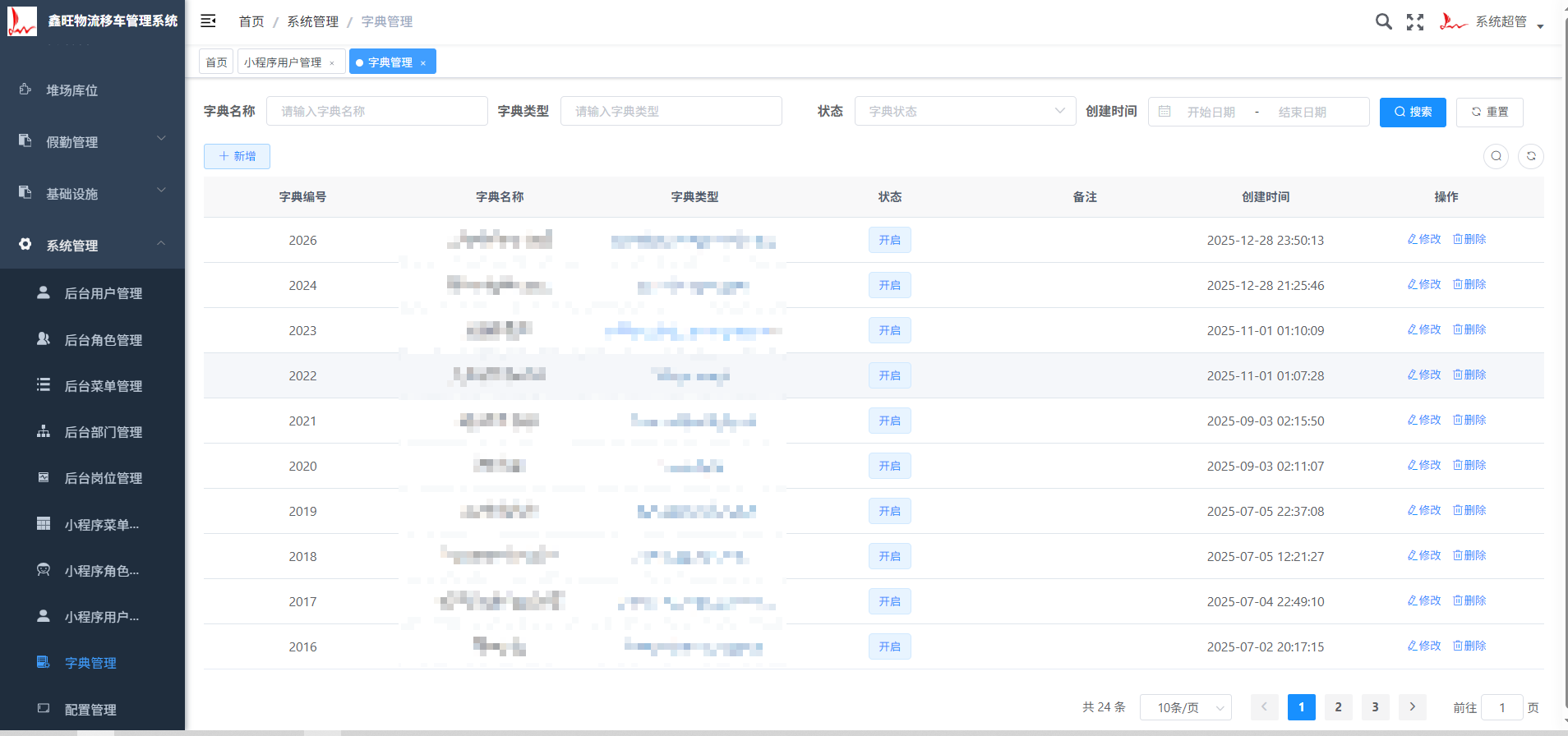Click the next page arrow
This screenshot has width=1568, height=736.
pos(1413,707)
